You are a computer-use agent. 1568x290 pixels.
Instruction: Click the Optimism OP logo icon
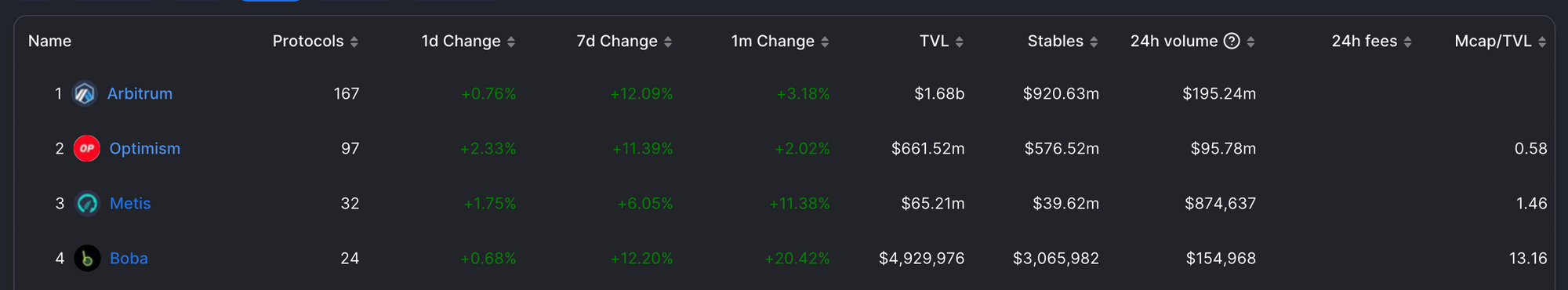pyautogui.click(x=87, y=149)
